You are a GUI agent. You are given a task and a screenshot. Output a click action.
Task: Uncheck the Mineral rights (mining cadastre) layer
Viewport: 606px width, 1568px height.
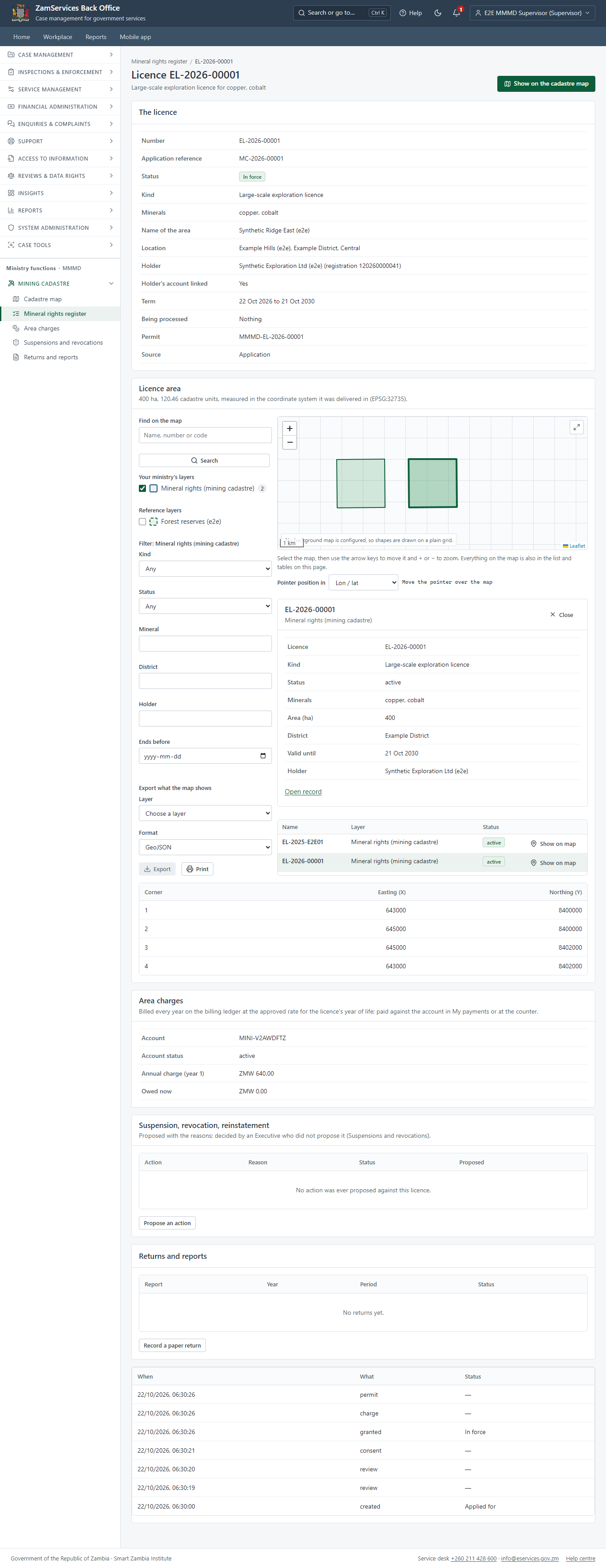(x=142, y=489)
